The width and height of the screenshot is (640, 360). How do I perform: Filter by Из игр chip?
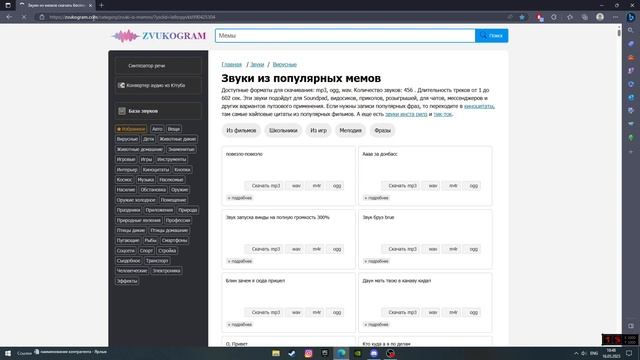[318, 131]
